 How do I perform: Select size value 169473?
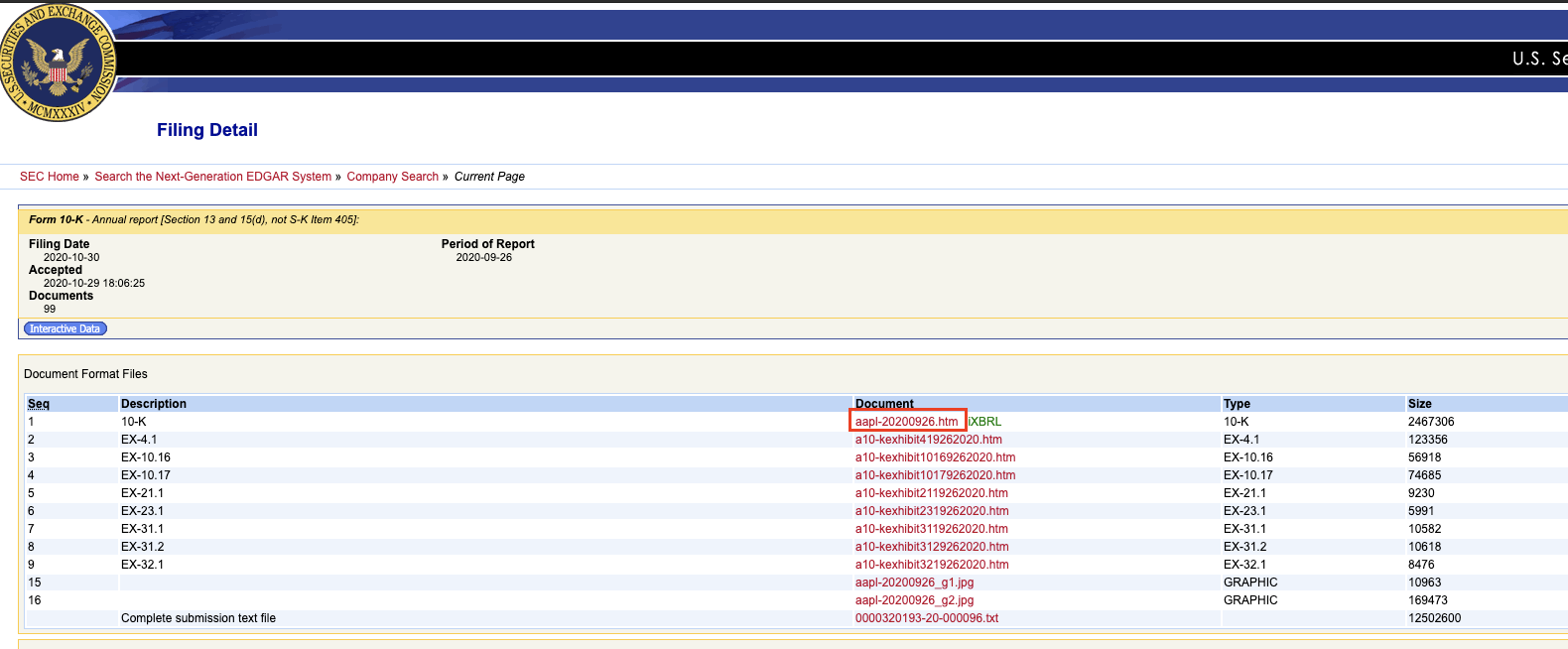tap(1428, 600)
